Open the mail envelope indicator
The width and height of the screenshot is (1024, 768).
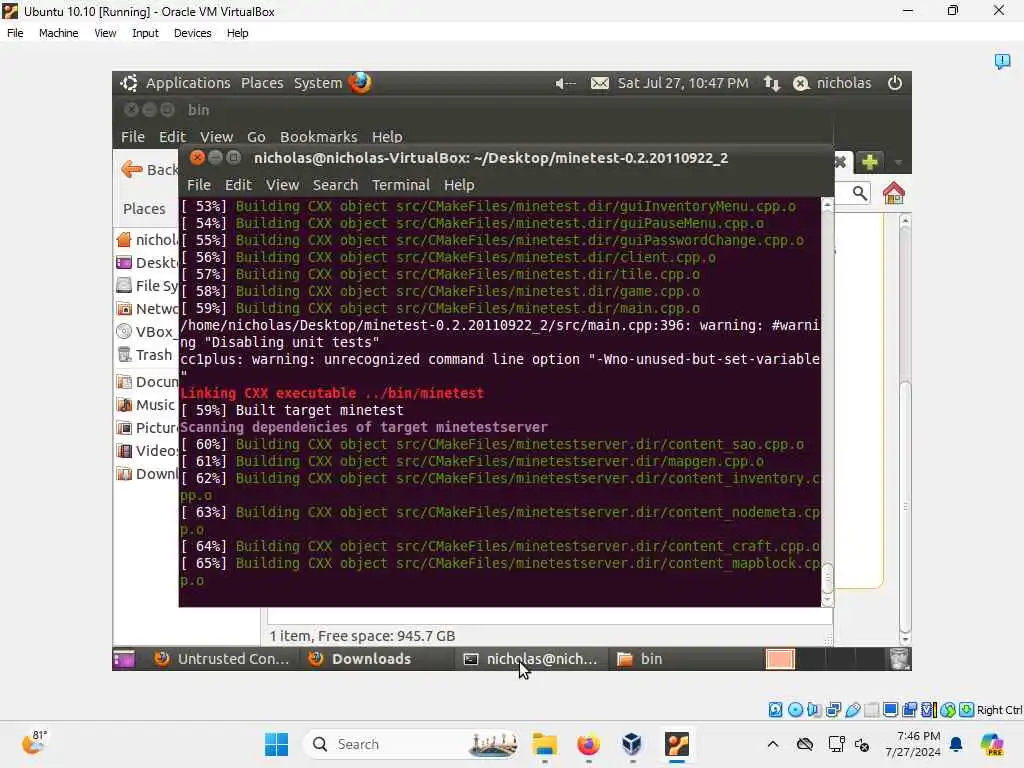(x=600, y=84)
